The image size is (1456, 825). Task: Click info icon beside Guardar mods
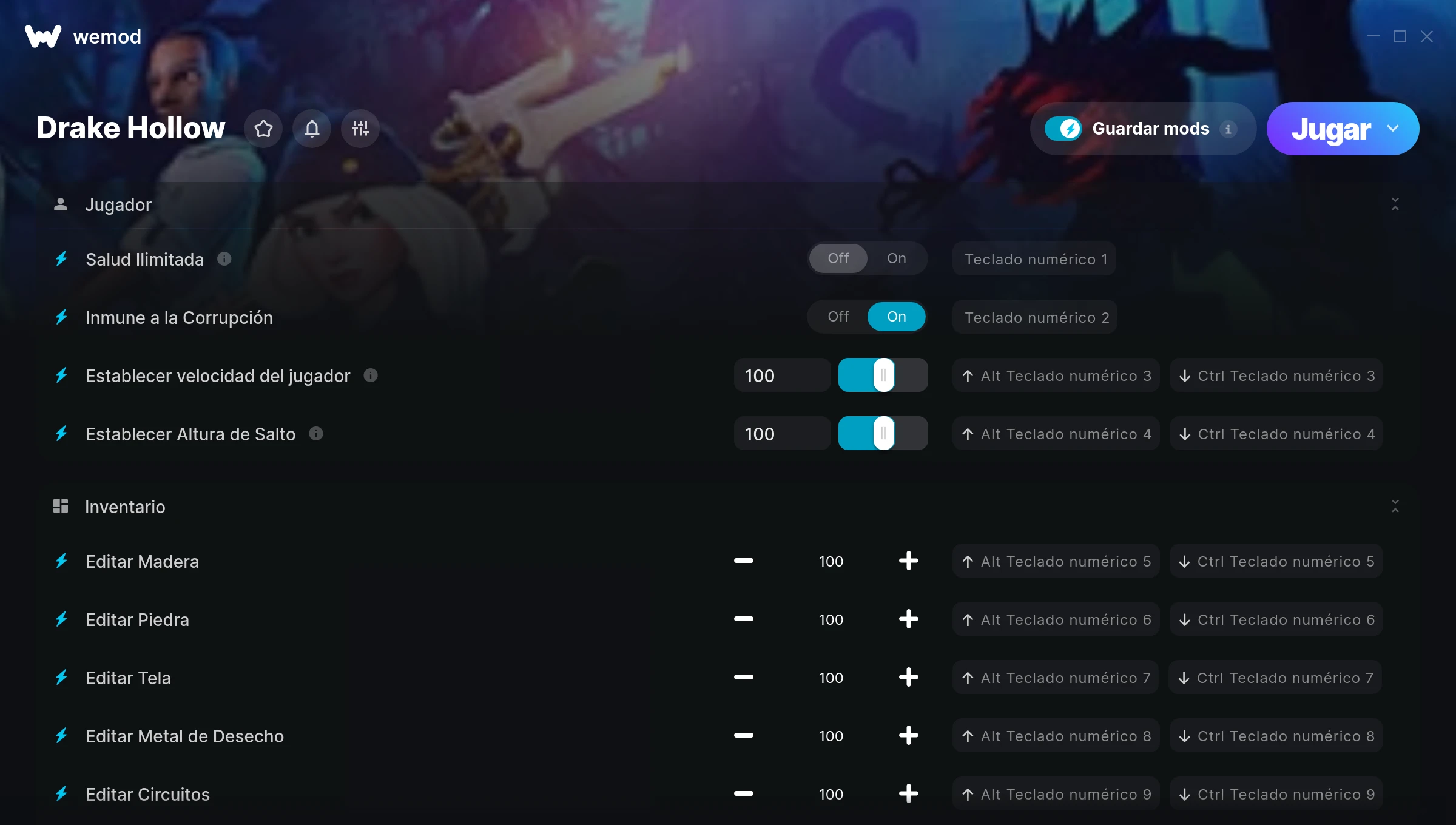(x=1228, y=129)
